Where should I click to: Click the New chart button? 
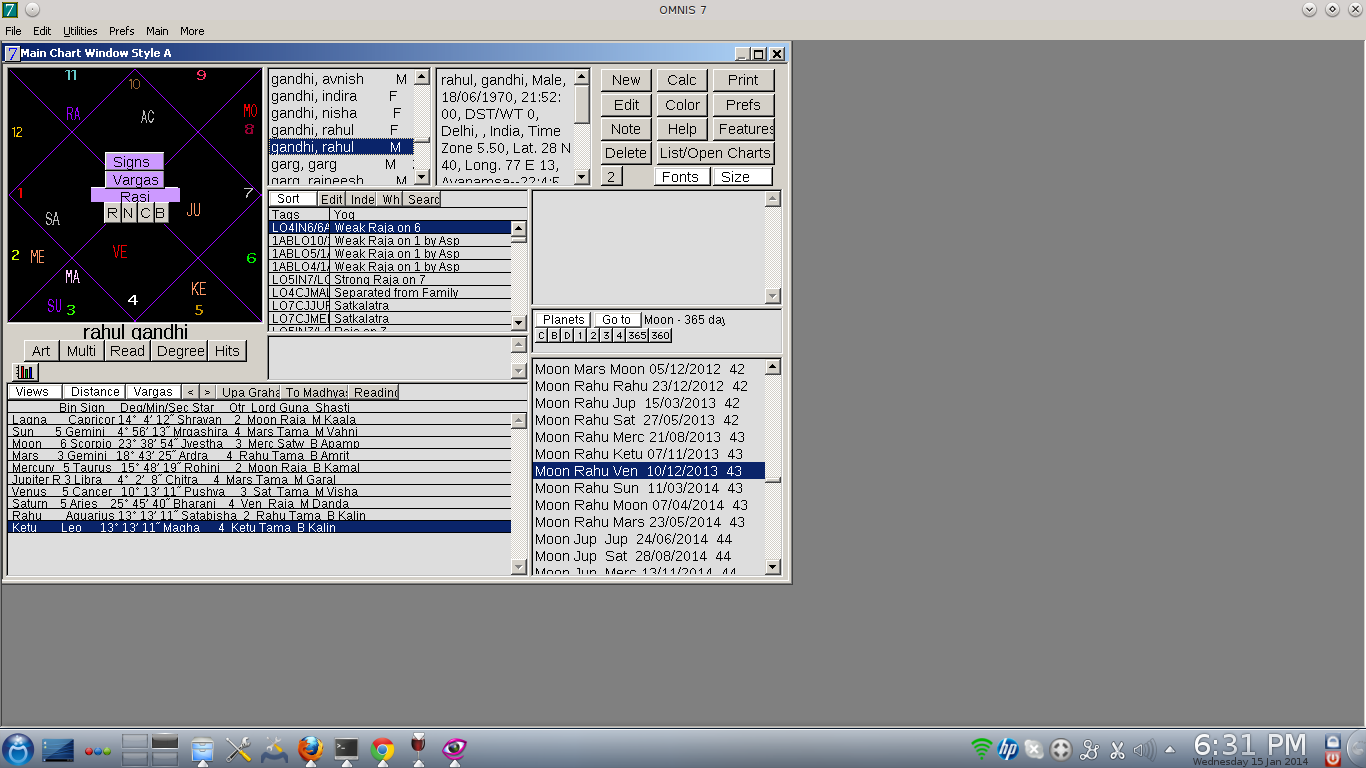[x=626, y=80]
